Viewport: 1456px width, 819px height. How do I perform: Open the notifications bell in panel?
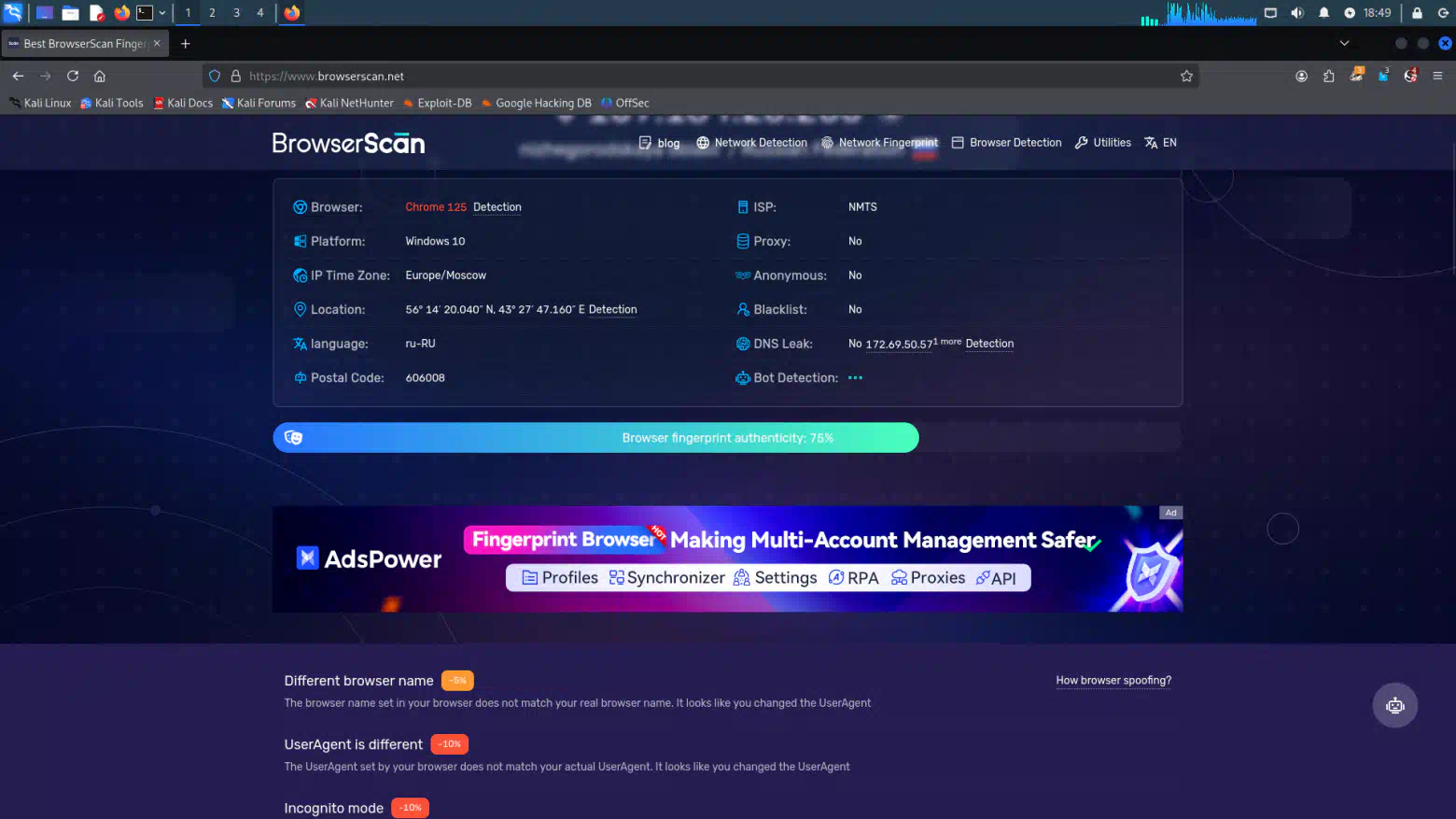click(1323, 12)
